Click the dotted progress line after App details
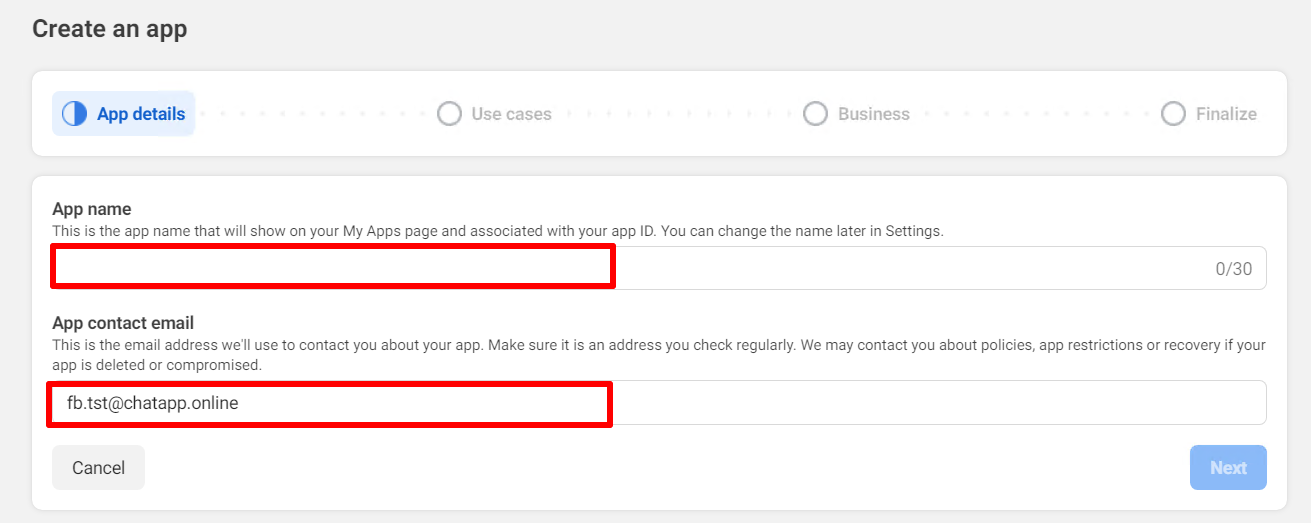Screen dimensions: 1311x523 point(315,114)
